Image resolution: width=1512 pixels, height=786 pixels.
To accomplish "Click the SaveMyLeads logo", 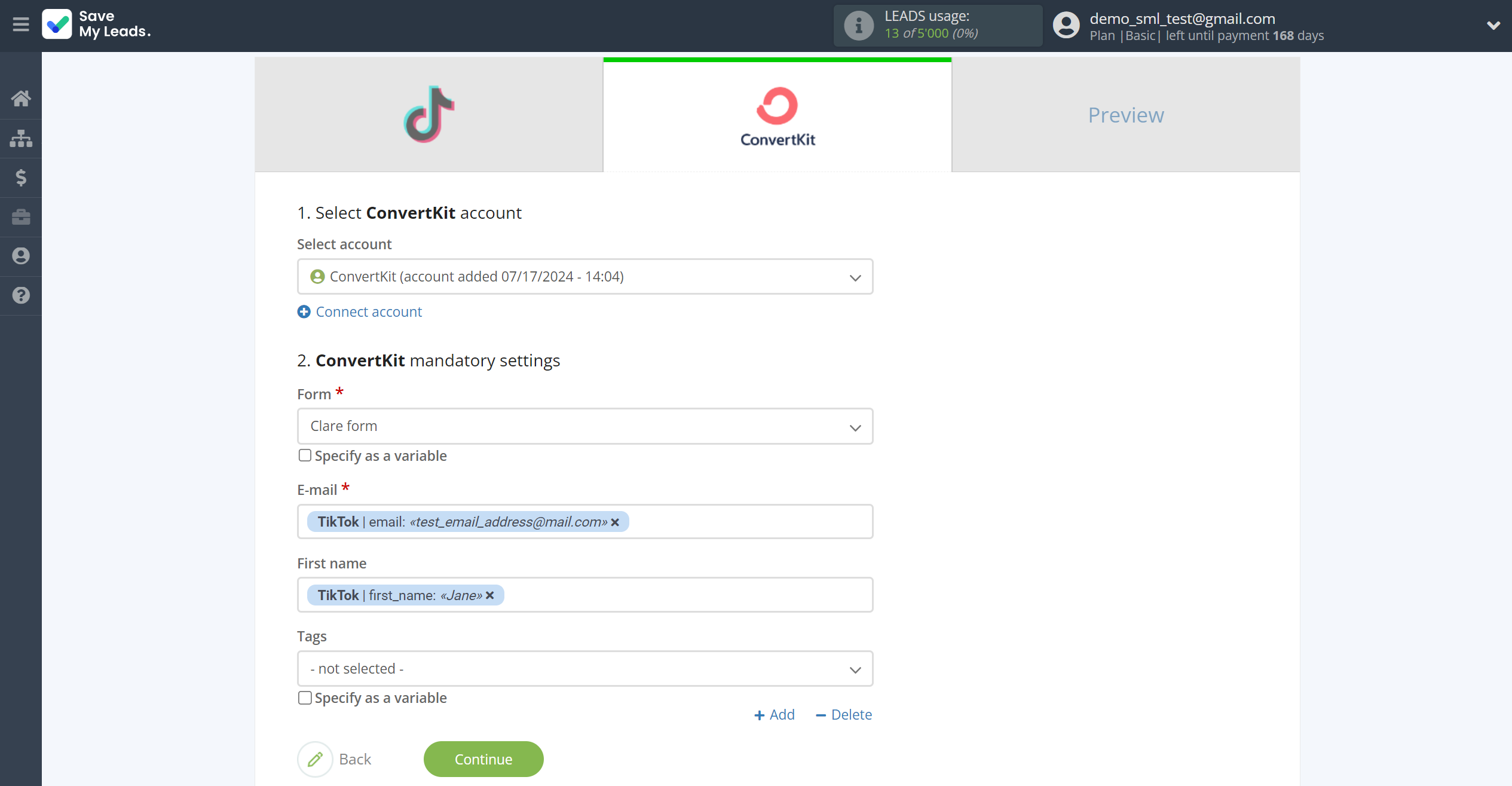I will (96, 24).
